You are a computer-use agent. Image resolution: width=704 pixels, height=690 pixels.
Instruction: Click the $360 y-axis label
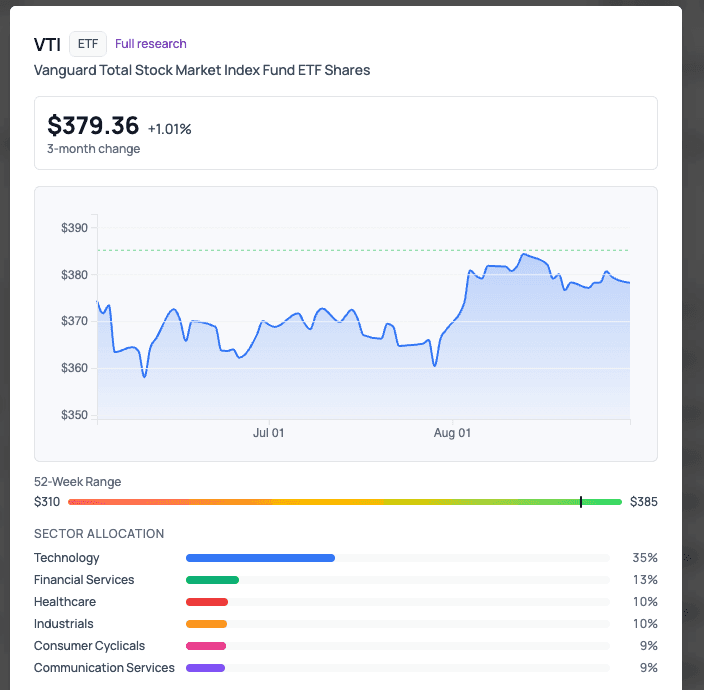pos(75,368)
